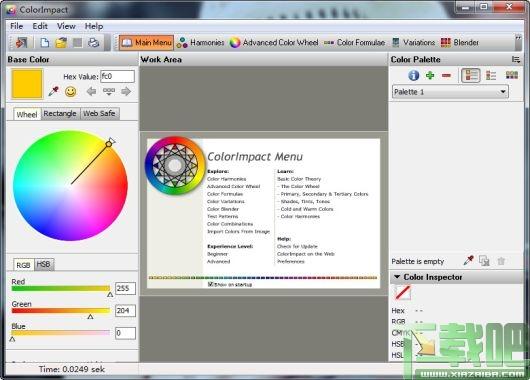The image size is (530, 380).
Task: Click the palette trash icon
Action: tap(501, 261)
